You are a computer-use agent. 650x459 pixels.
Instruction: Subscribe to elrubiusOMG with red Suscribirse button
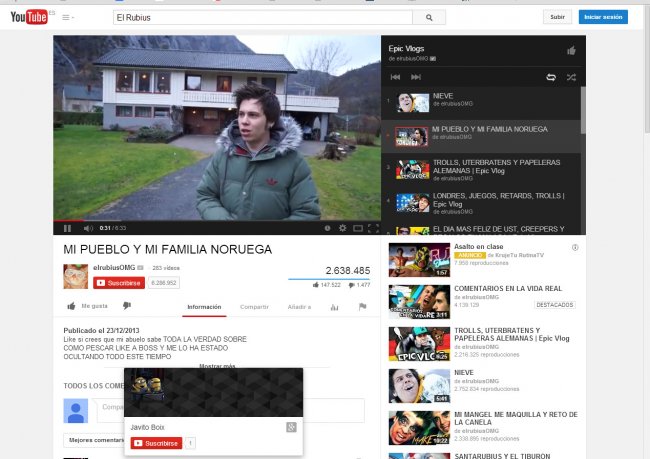click(119, 283)
